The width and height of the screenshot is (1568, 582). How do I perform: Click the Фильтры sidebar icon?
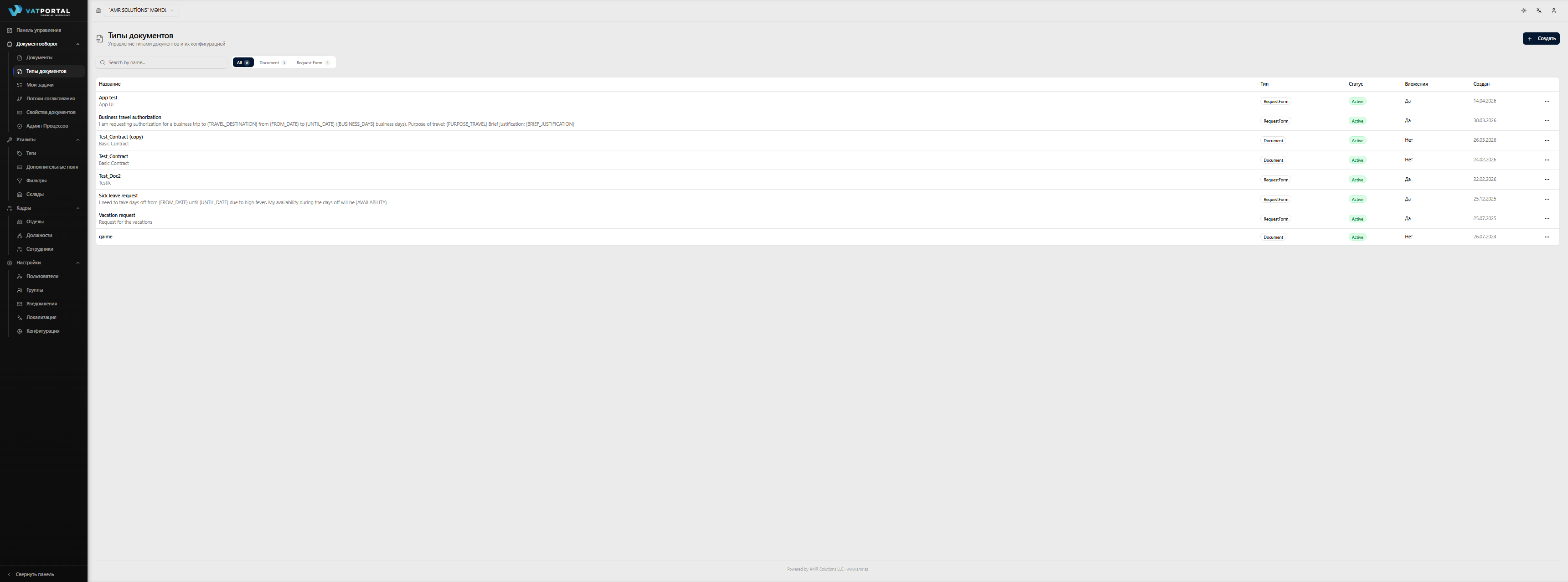pos(20,181)
